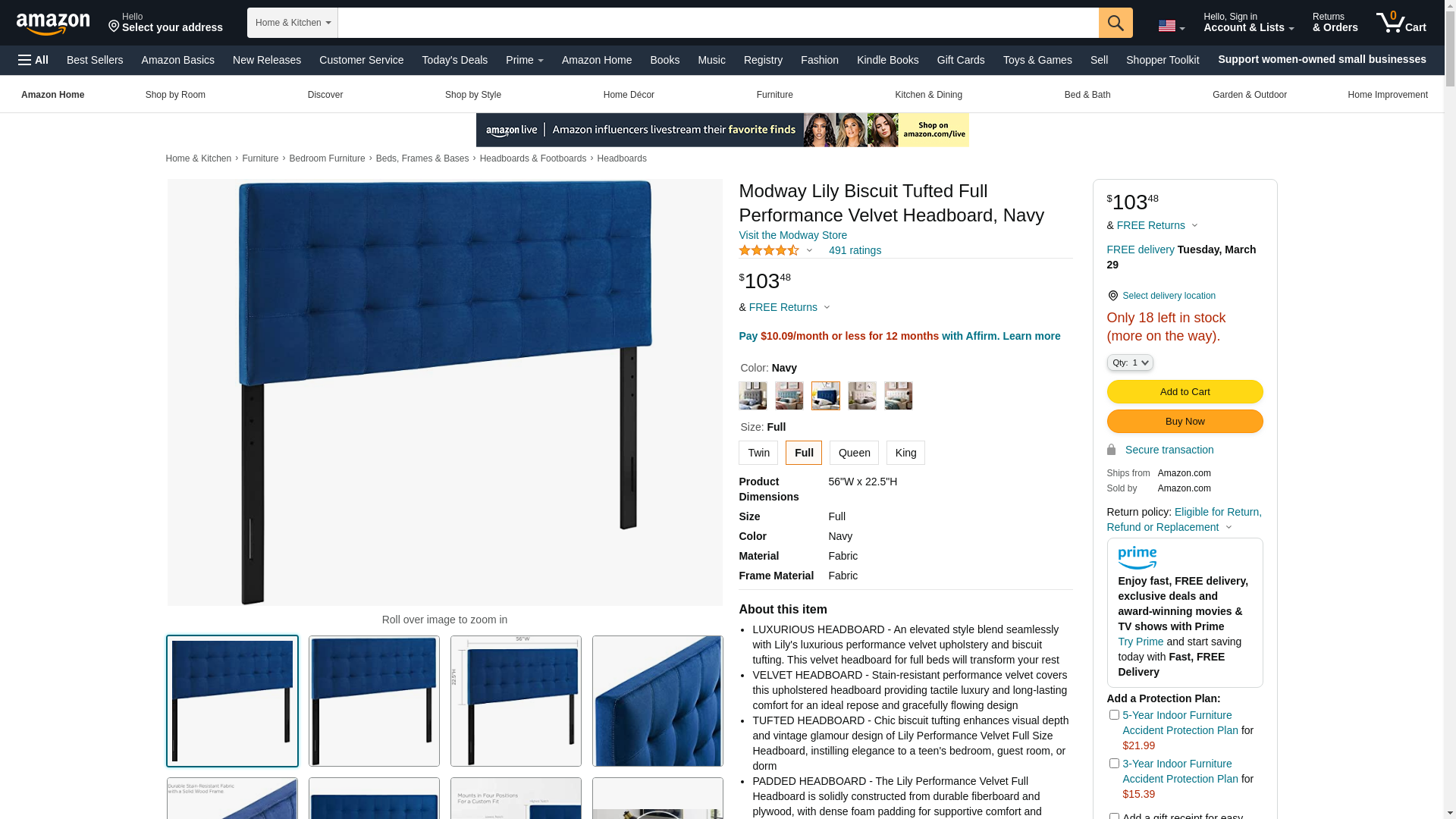This screenshot has height=819, width=1456.
Task: Select the dimensions diagram thumbnail
Action: pos(516,701)
